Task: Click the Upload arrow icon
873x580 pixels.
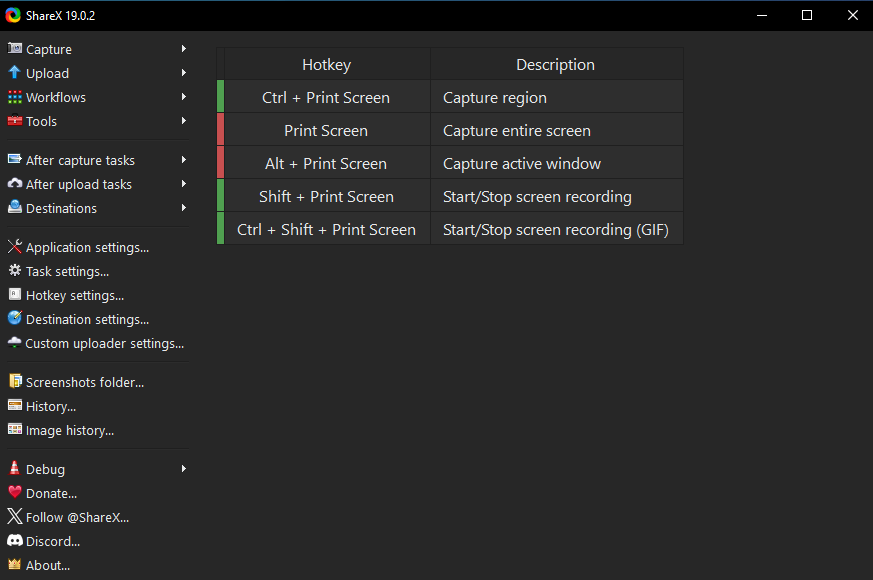Action: (x=14, y=73)
